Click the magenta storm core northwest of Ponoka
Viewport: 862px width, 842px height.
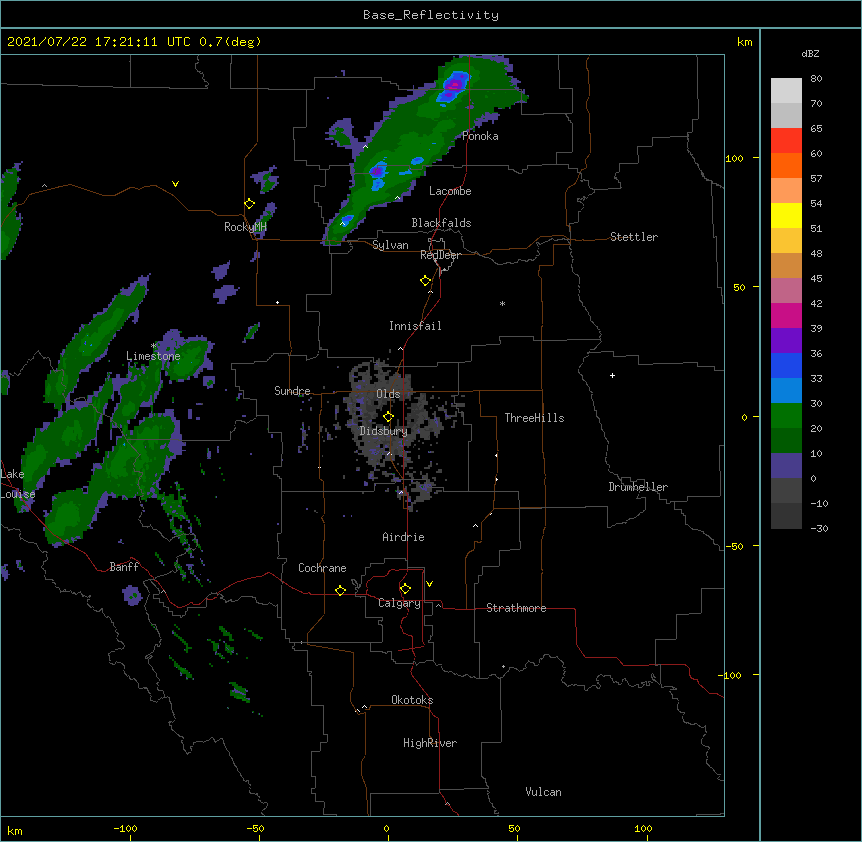pos(455,85)
